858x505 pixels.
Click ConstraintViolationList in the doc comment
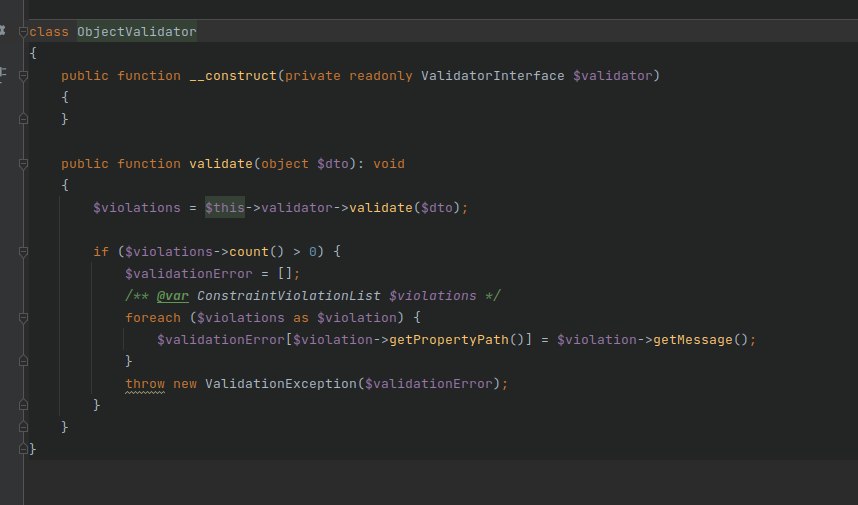tap(289, 296)
